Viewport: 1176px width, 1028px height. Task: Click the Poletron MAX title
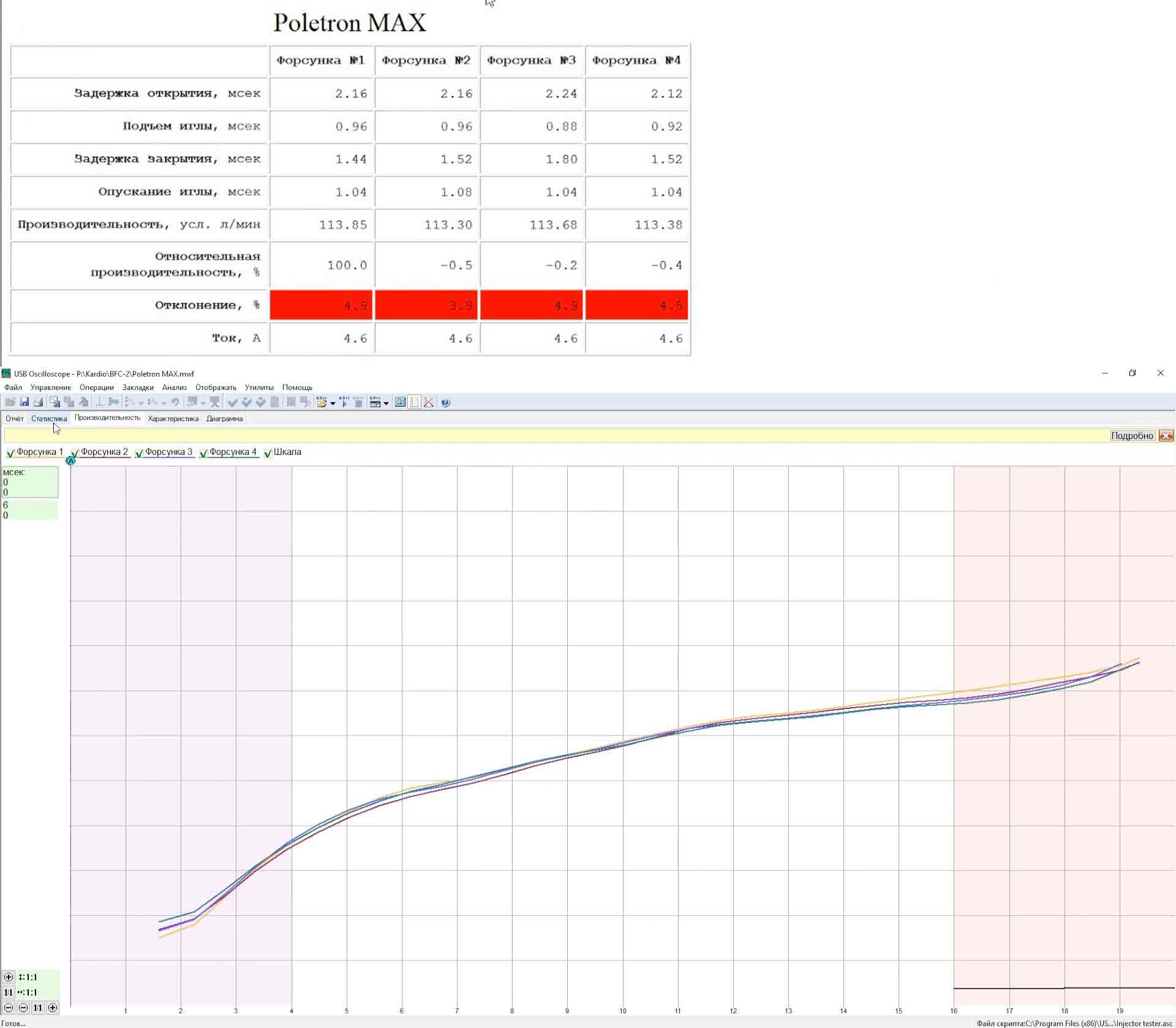[x=349, y=23]
